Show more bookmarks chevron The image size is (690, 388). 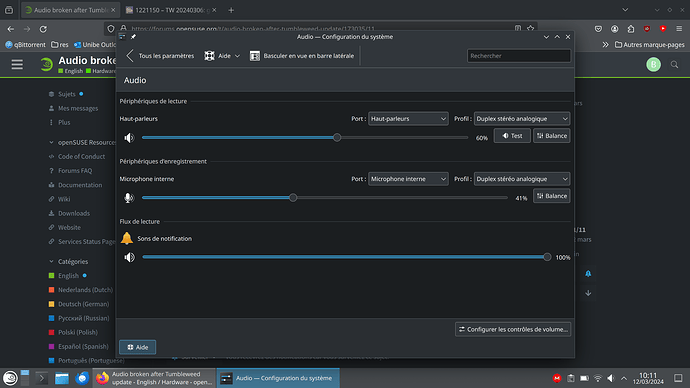[x=606, y=45]
